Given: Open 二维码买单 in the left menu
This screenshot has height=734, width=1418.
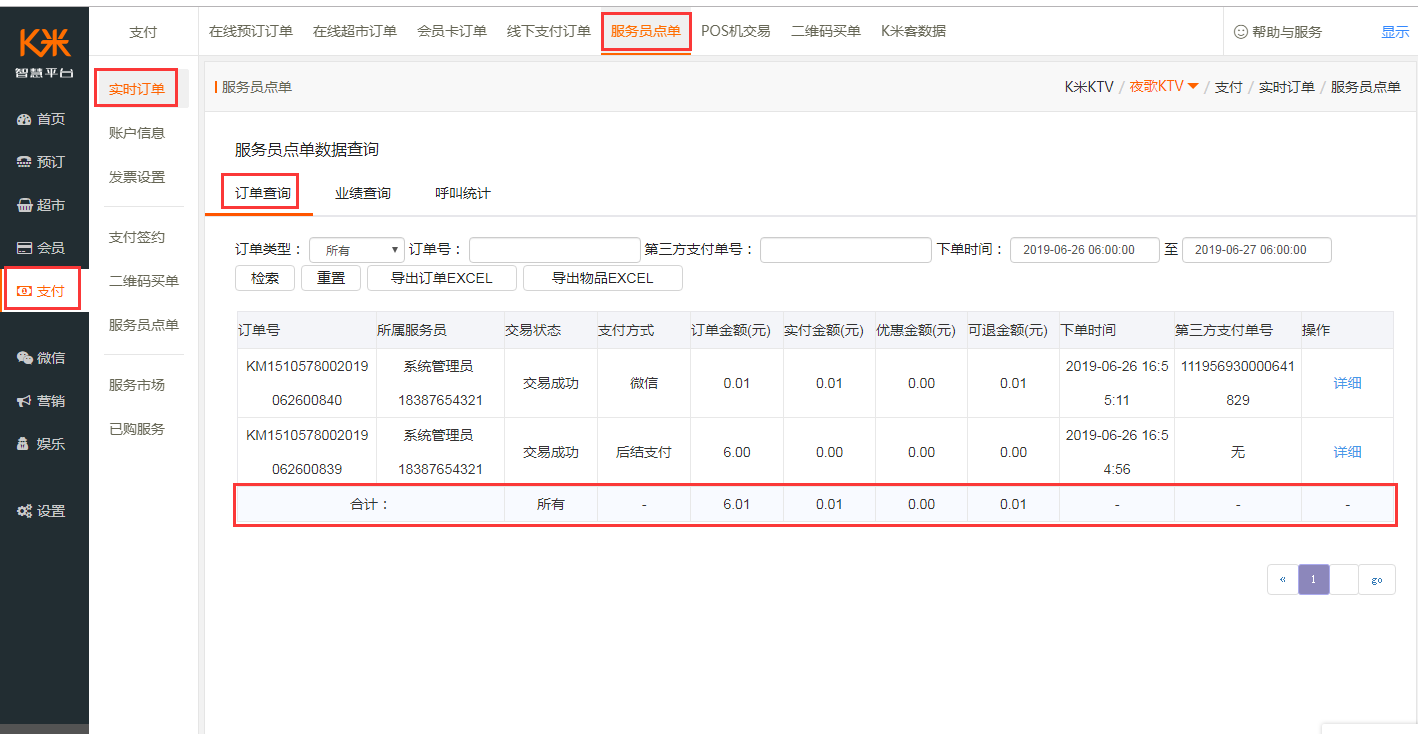Looking at the screenshot, I should coord(144,281).
